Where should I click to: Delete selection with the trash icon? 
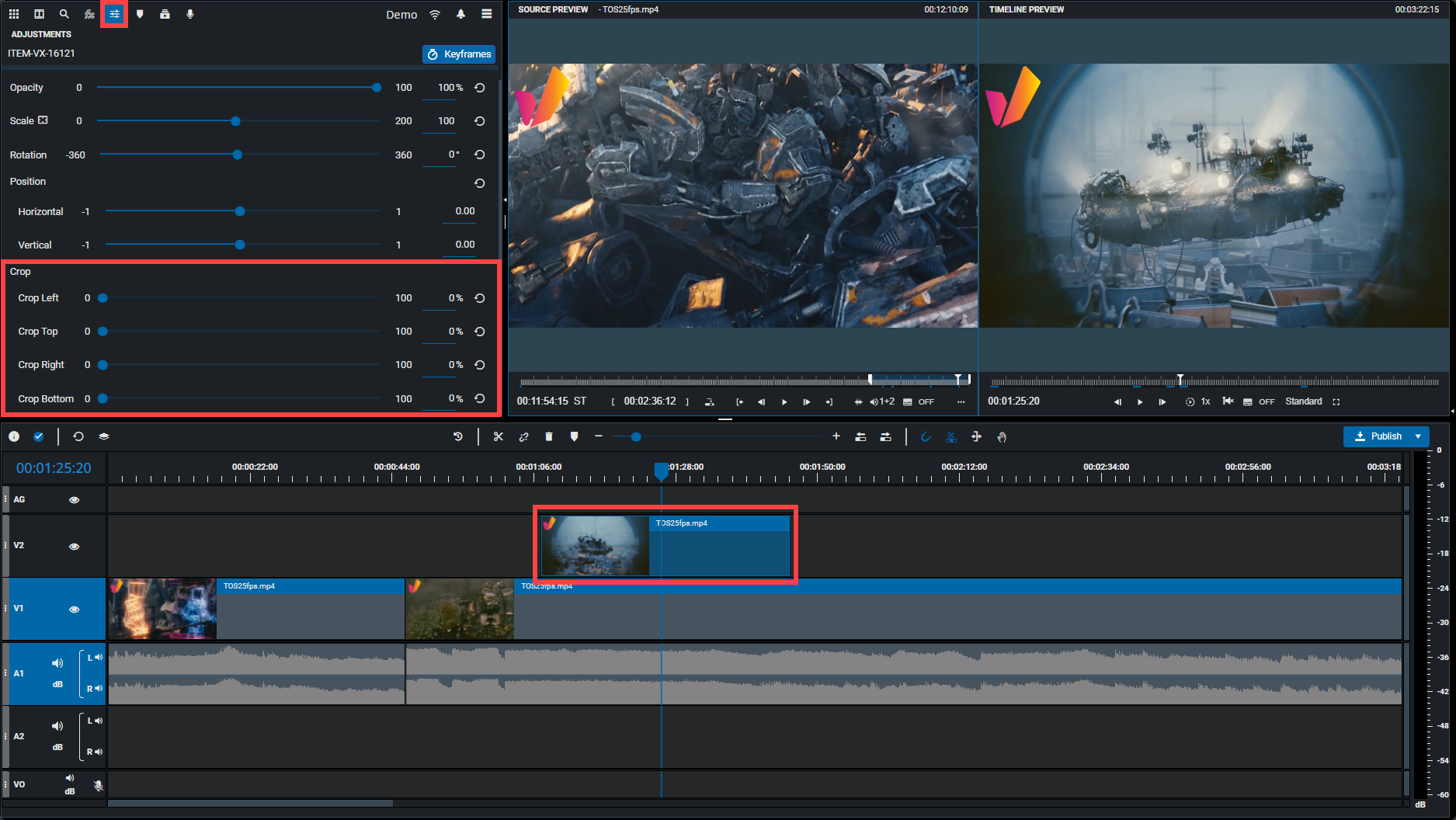point(549,436)
